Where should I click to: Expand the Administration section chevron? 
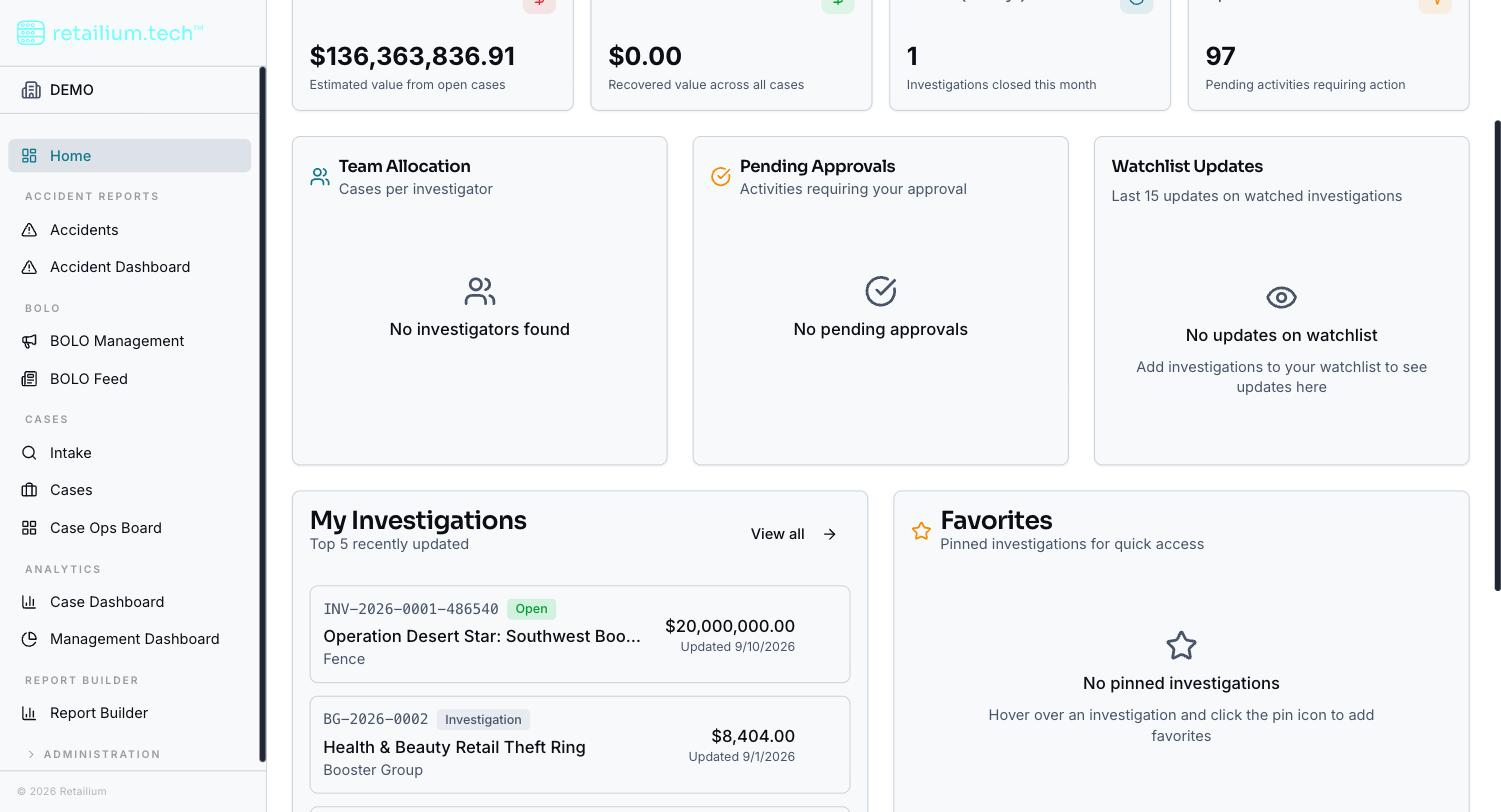[x=31, y=754]
